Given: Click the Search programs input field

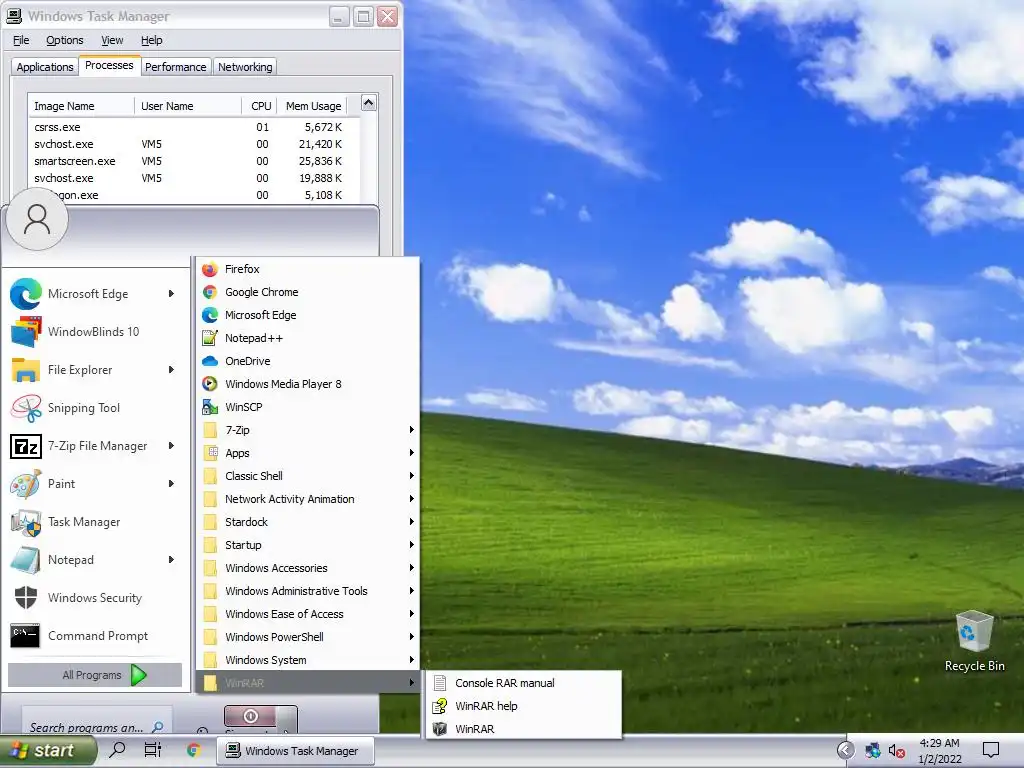Looking at the screenshot, I should click(x=96, y=726).
